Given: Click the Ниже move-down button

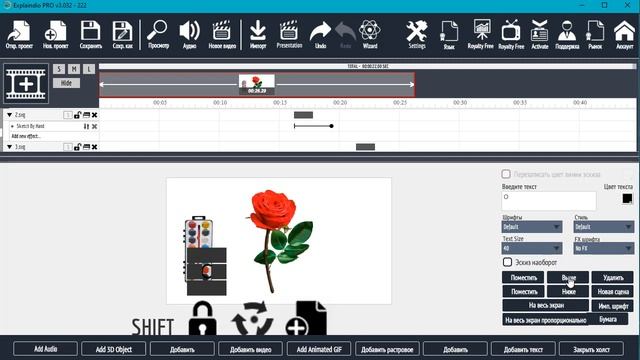Looking at the screenshot, I should click(568, 291).
